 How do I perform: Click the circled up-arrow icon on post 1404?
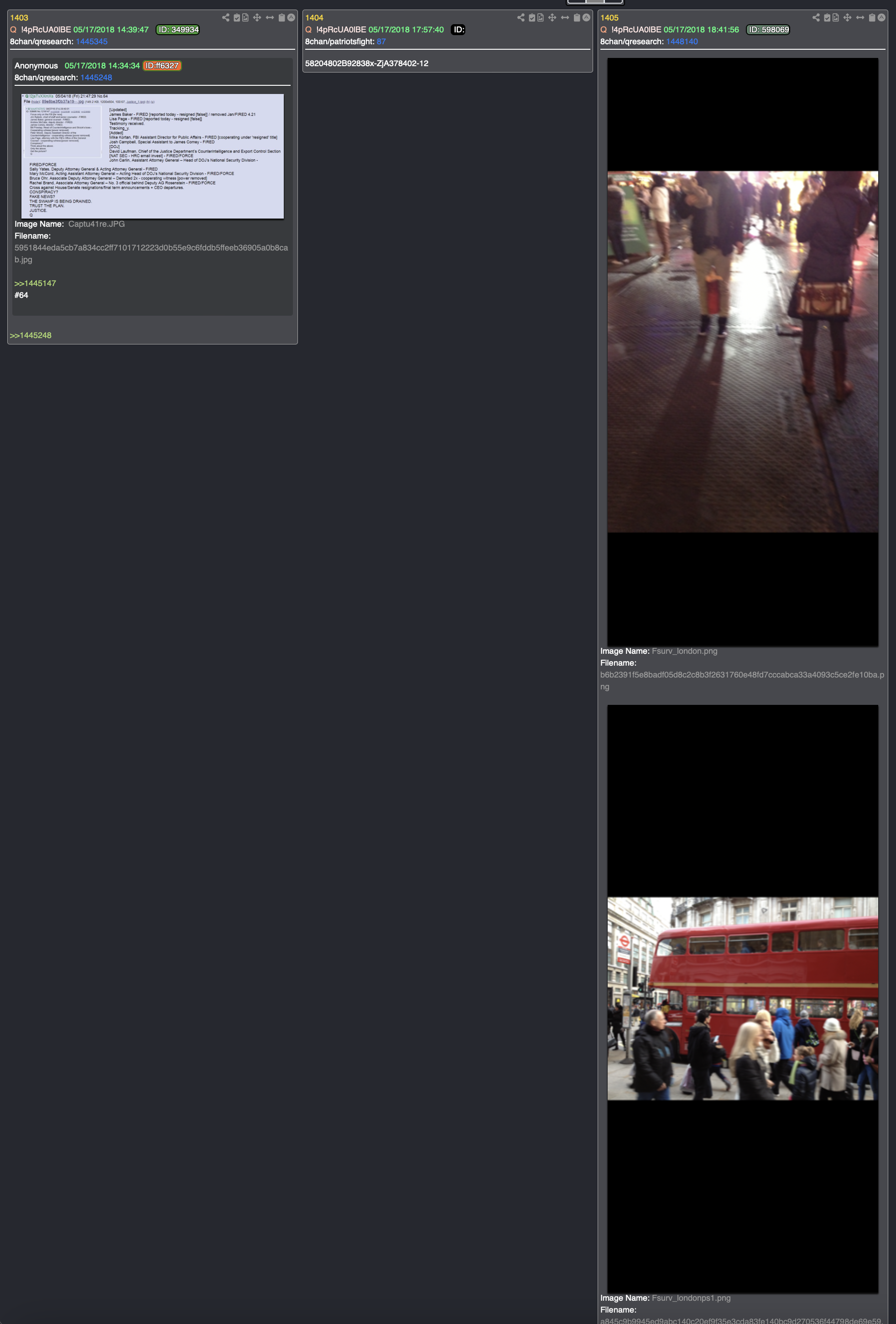[586, 18]
